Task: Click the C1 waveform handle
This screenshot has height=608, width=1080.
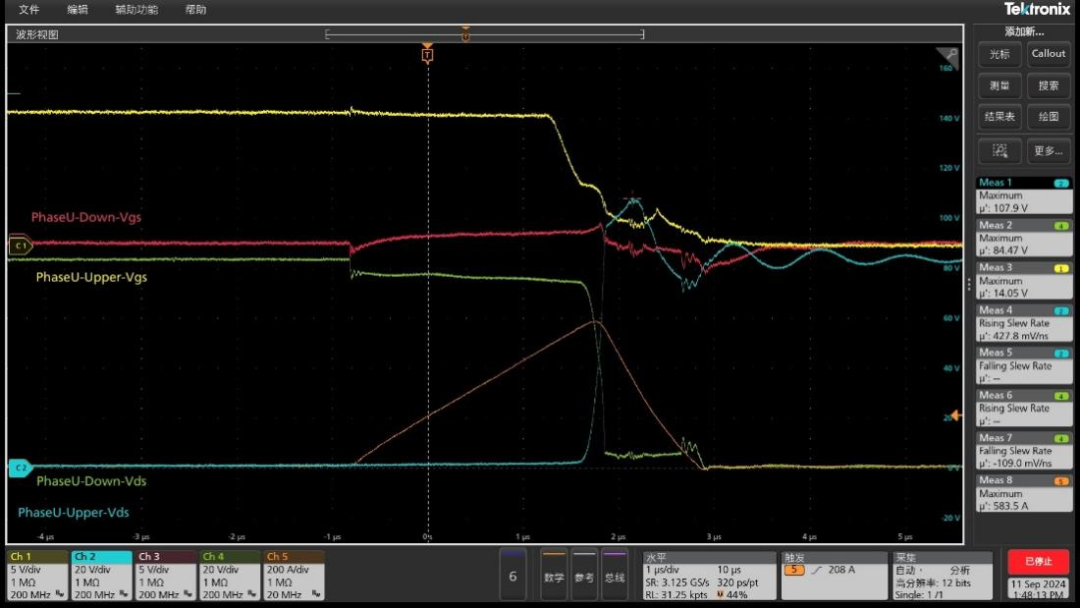Action: tap(20, 245)
